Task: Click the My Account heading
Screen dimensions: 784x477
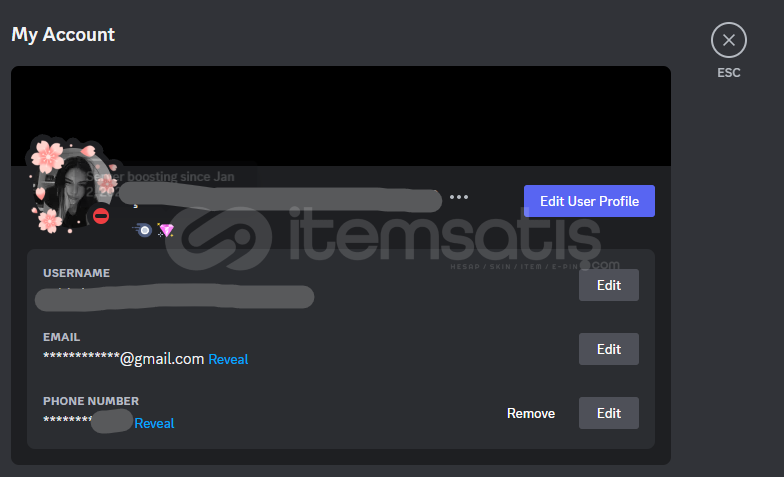Action: (63, 34)
